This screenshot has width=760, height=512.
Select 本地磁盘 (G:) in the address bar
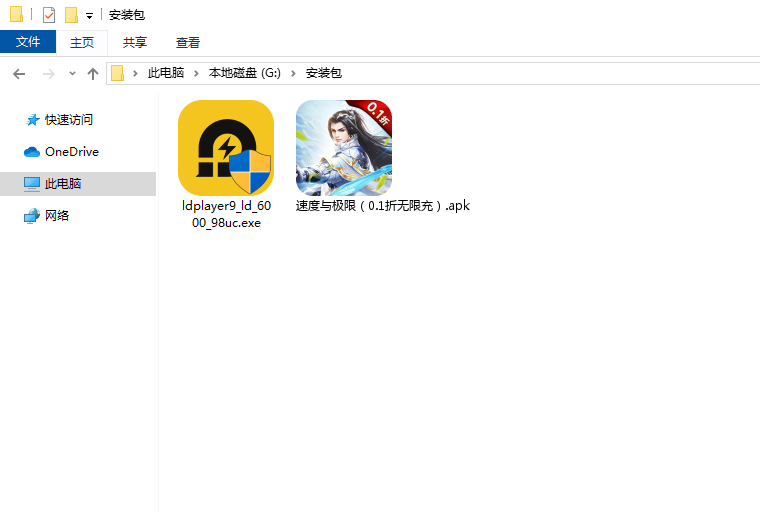(x=245, y=73)
